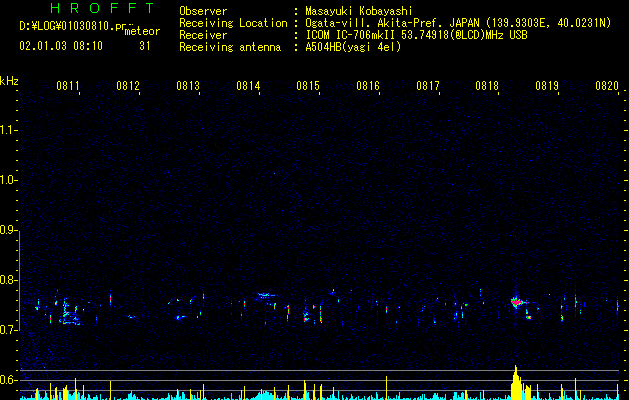Click the 'Observer' field label

pyautogui.click(x=203, y=11)
